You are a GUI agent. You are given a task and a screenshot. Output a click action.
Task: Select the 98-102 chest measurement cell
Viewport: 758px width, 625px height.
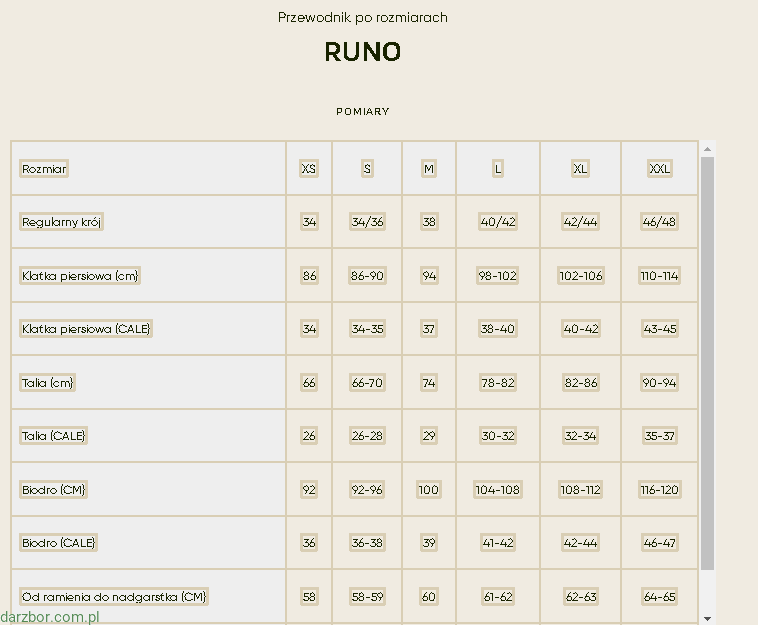point(497,276)
